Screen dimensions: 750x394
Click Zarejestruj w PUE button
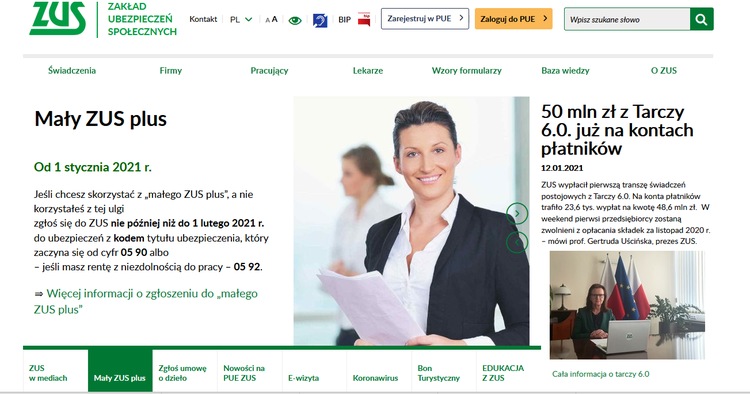point(425,19)
